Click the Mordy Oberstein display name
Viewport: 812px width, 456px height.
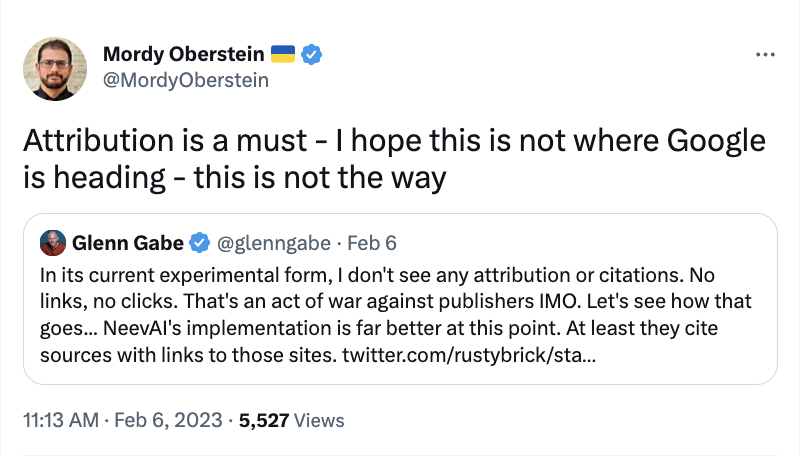coord(184,54)
